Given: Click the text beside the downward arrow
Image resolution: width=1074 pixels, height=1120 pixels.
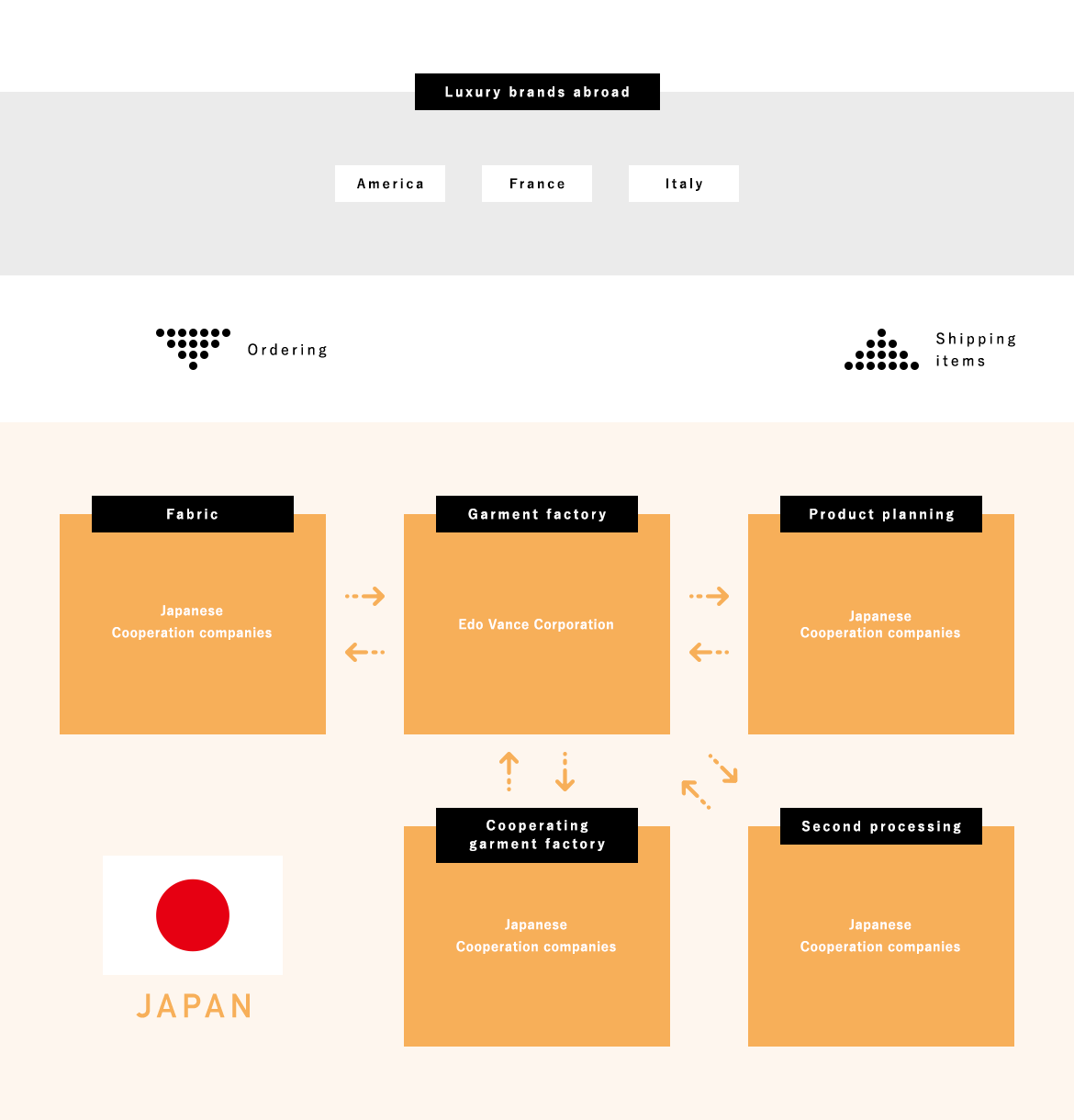Looking at the screenshot, I should (x=287, y=350).
